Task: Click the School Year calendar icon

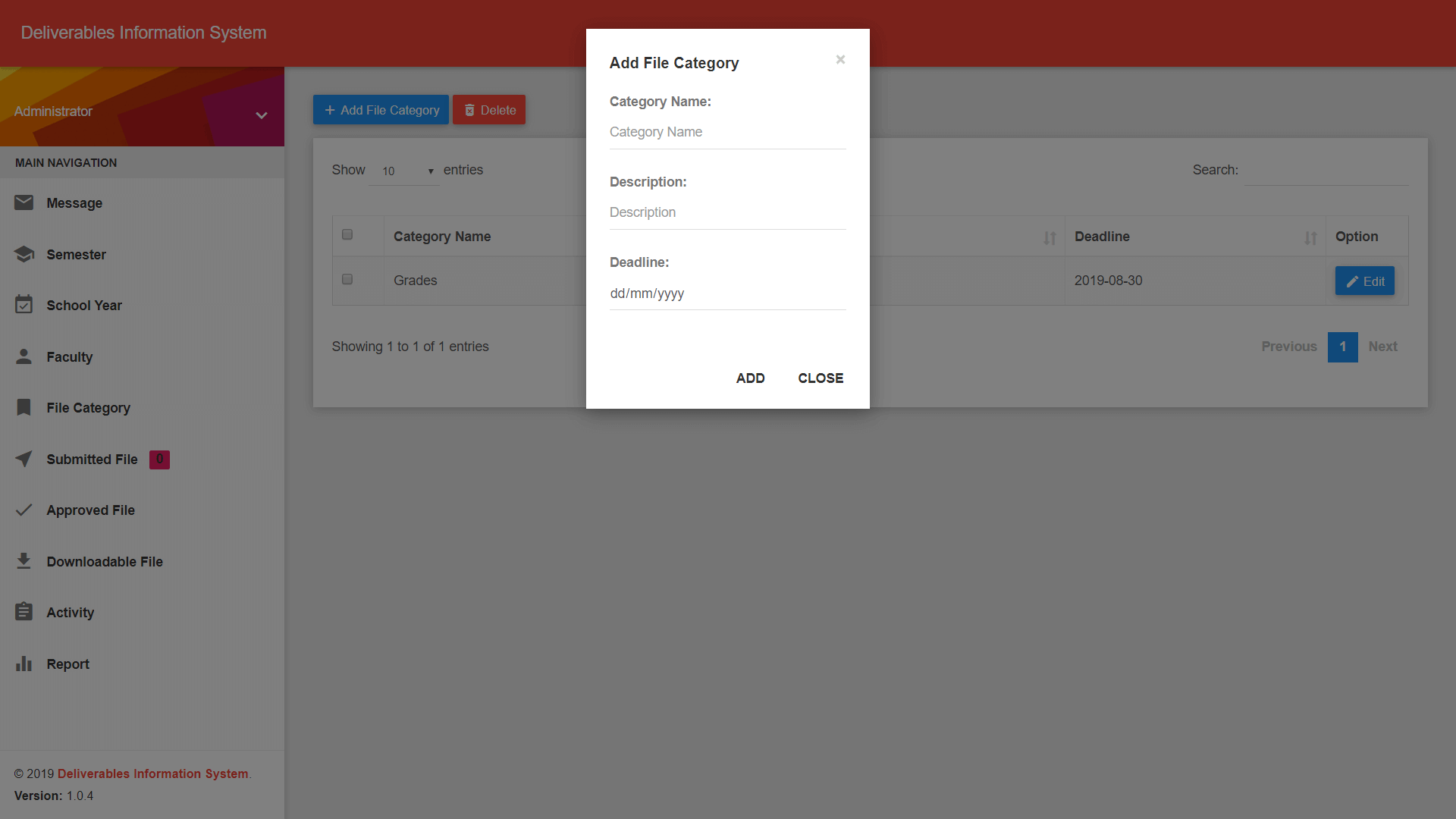Action: (x=24, y=305)
